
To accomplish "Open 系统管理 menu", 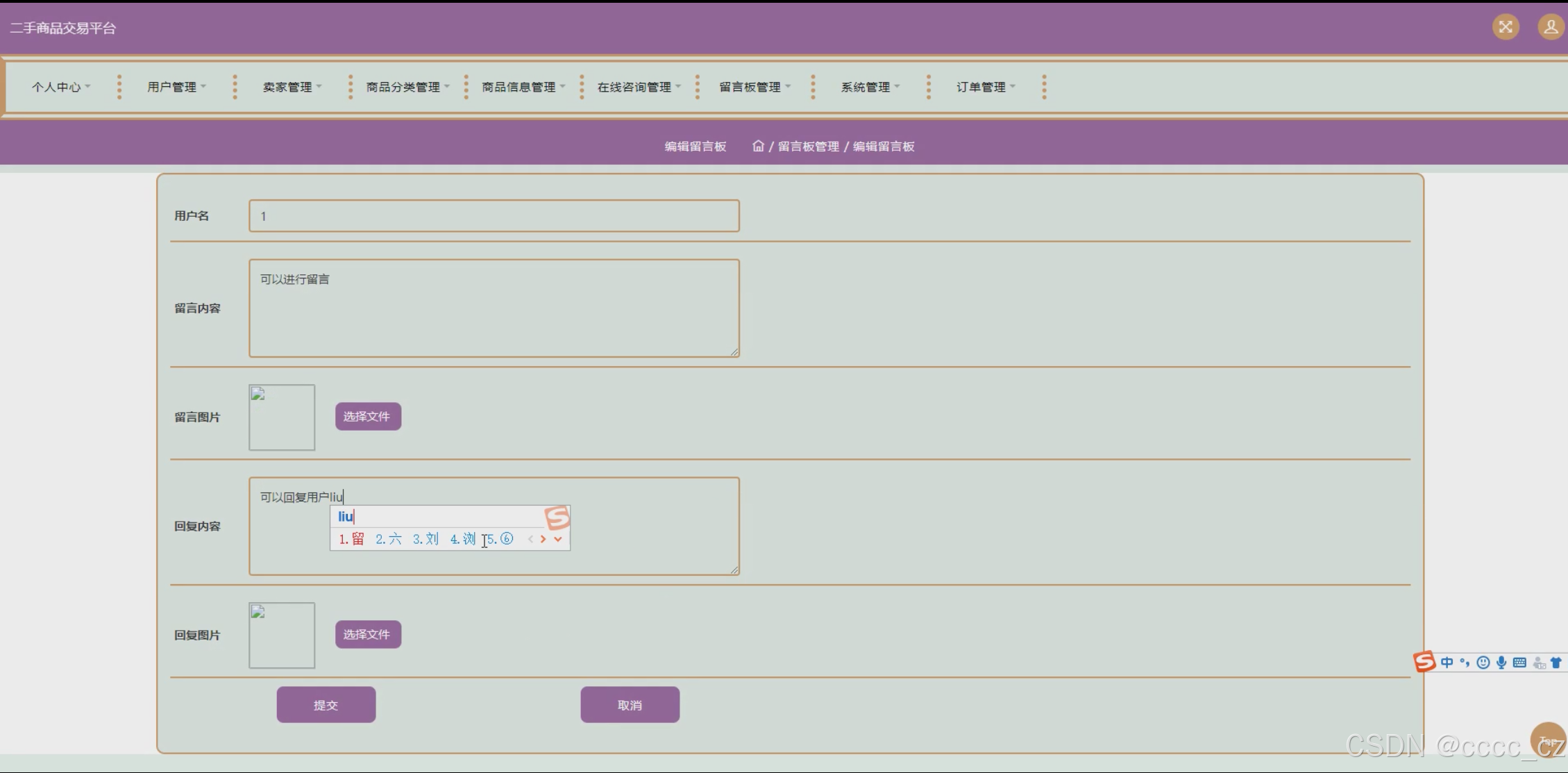I will coord(870,87).
